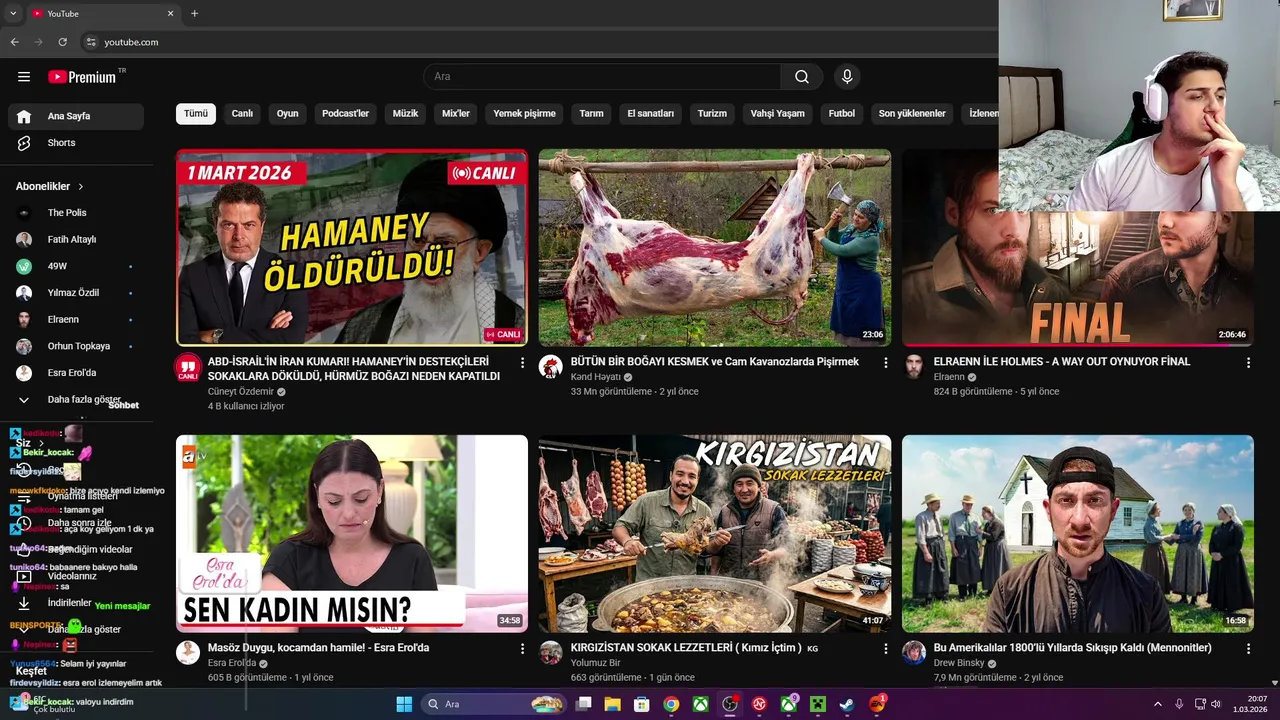This screenshot has width=1280, height=720.
Task: Go back with browser back arrow
Action: (x=14, y=42)
